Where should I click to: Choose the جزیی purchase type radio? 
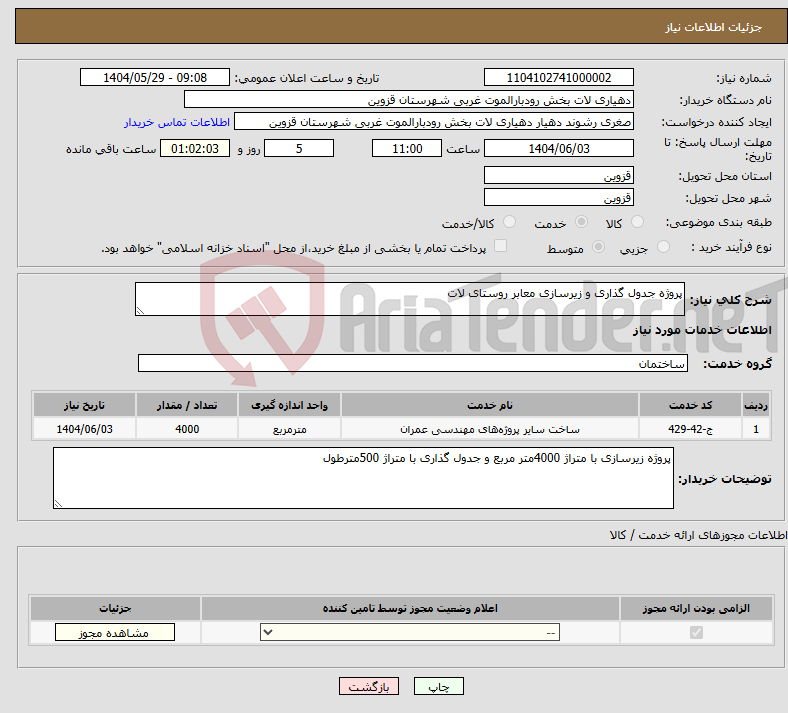pos(663,247)
